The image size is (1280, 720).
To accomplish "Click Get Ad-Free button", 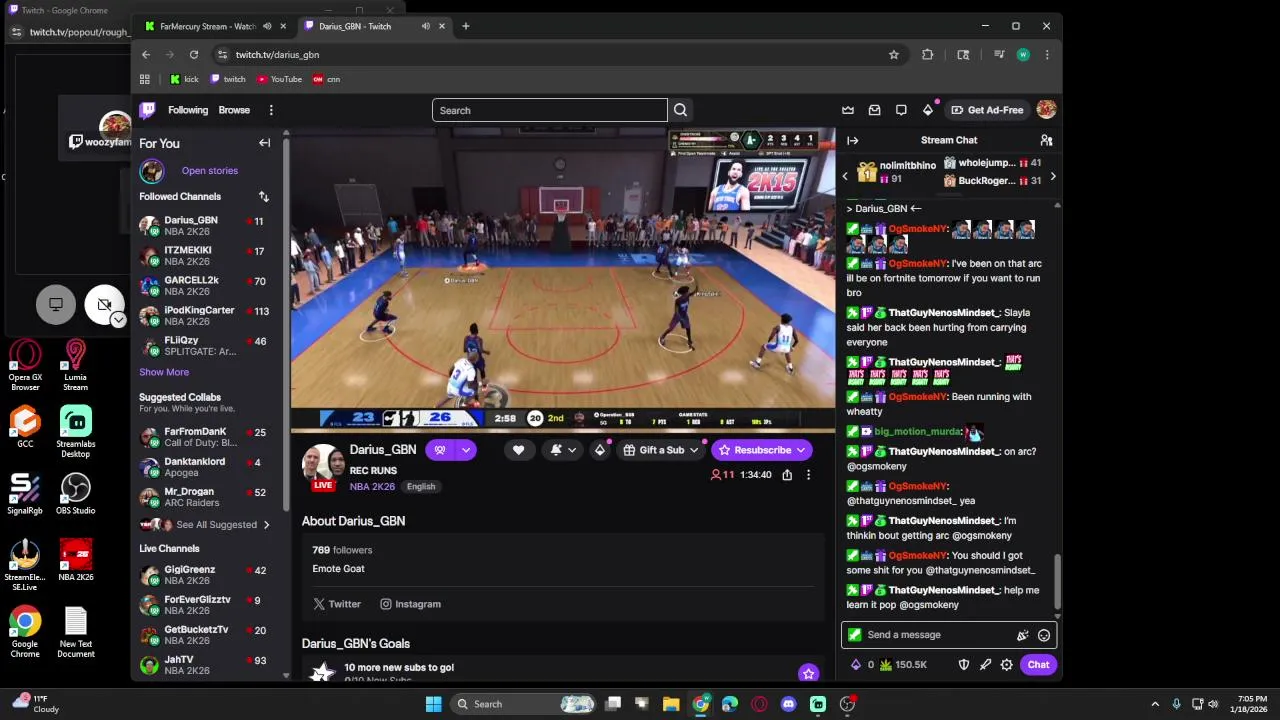I will click(987, 110).
